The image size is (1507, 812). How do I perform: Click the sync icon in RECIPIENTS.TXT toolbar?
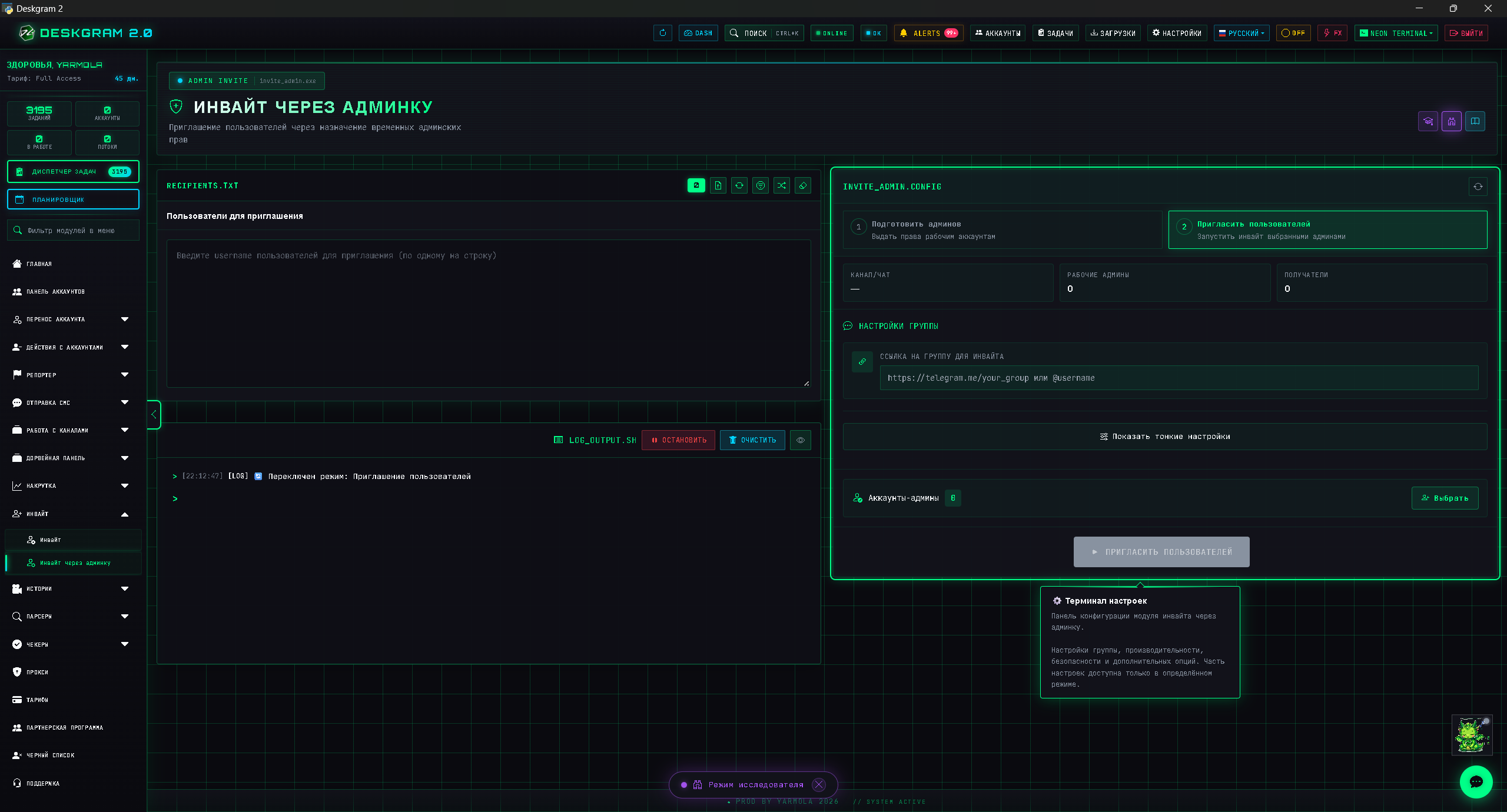point(739,185)
